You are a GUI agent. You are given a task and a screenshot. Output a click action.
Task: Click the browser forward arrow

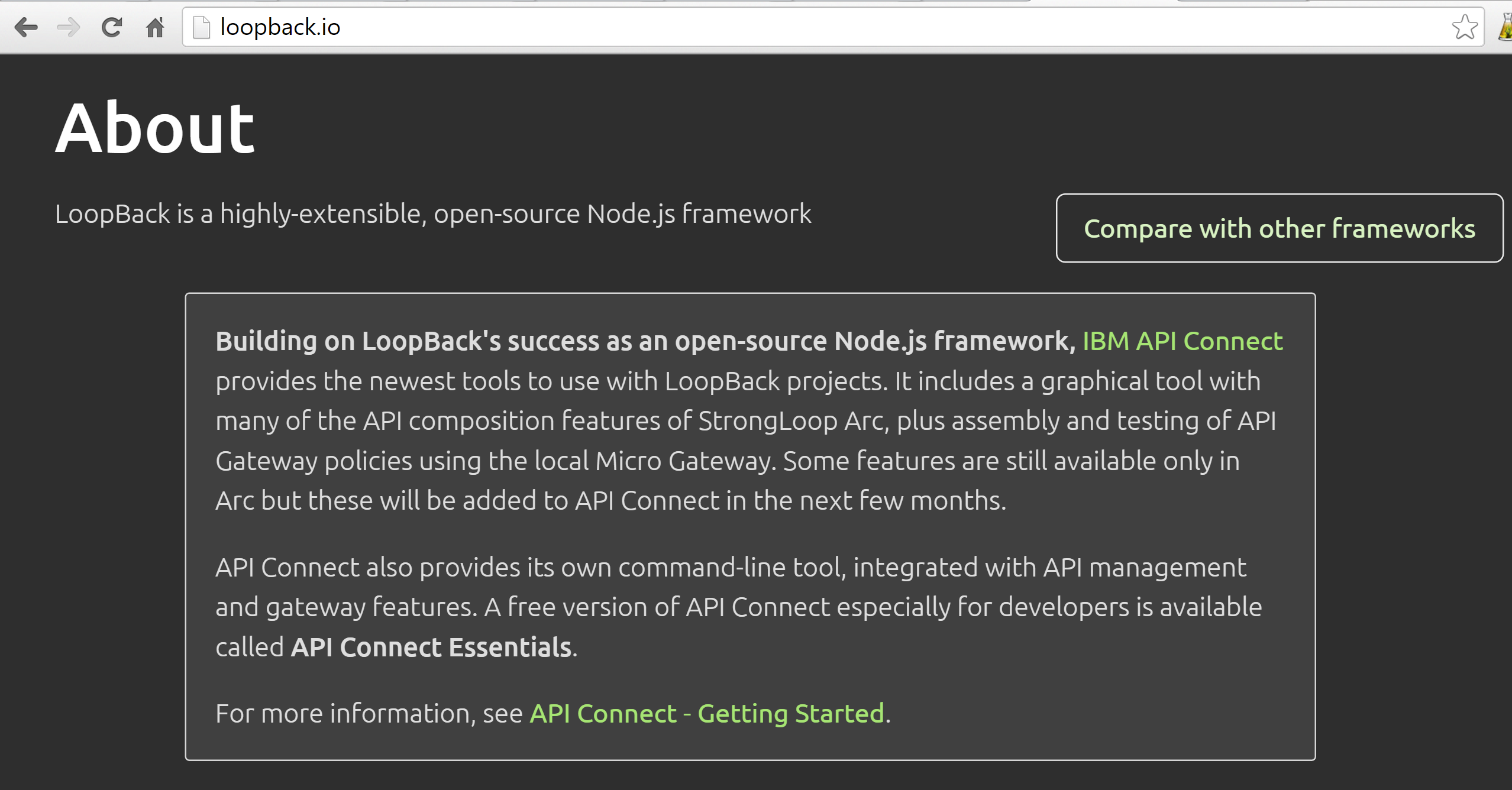69,27
